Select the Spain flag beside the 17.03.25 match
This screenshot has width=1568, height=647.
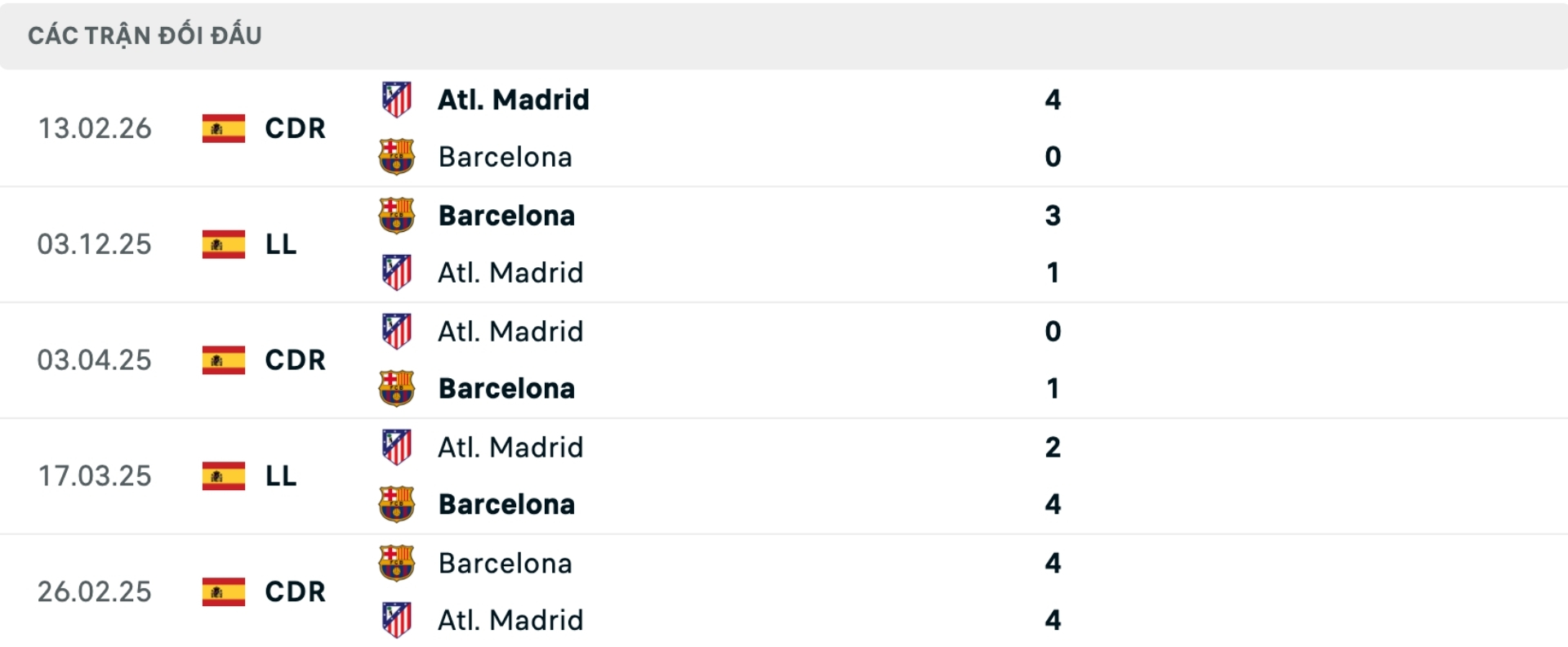pos(222,476)
